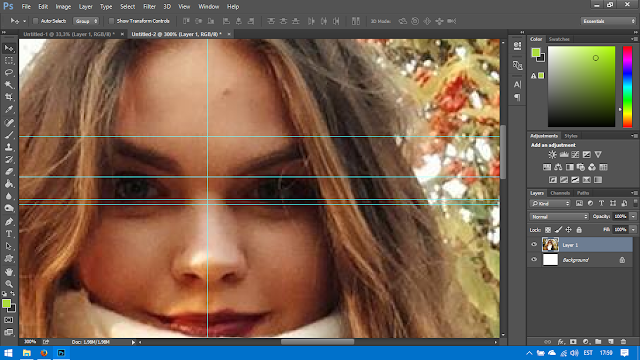Toggle lock transparent pixels
640x360 pixels.
coord(548,230)
